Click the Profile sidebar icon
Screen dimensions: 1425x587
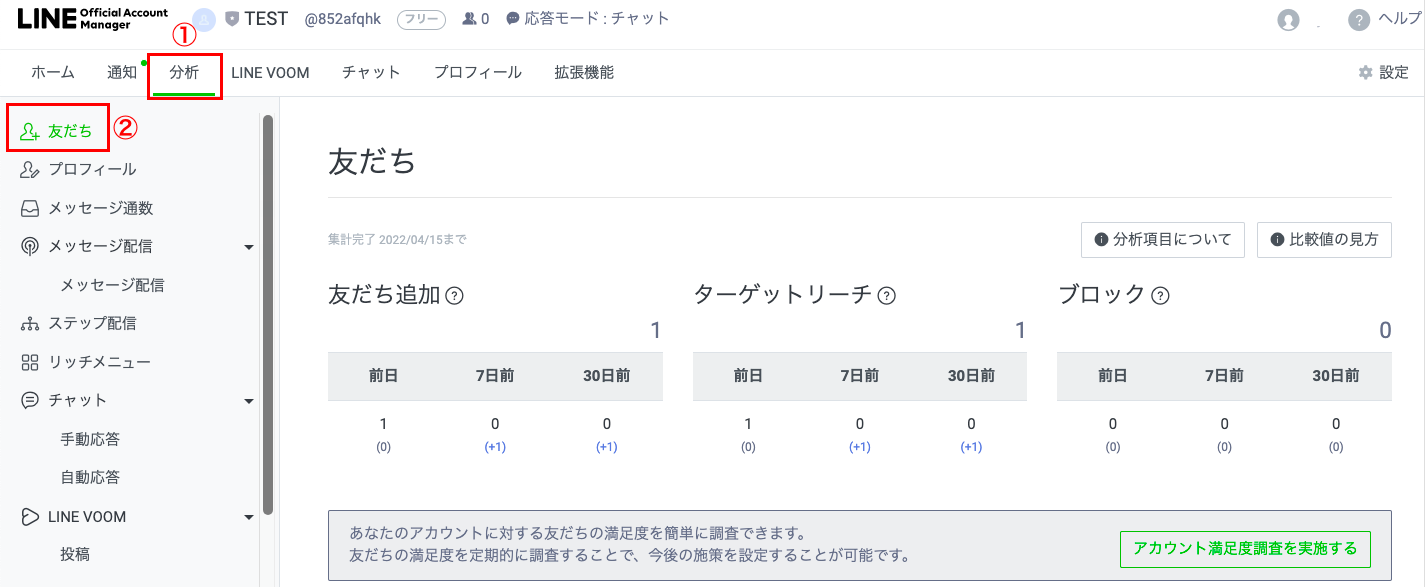pyautogui.click(x=30, y=170)
